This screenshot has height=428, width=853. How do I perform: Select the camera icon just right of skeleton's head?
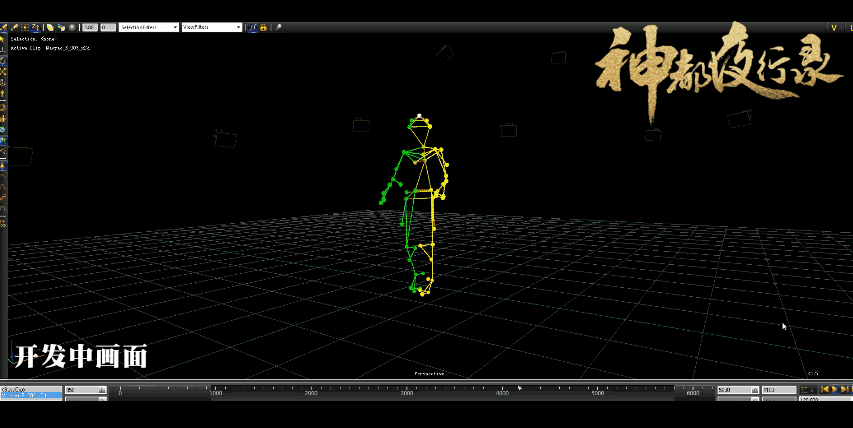(x=508, y=130)
